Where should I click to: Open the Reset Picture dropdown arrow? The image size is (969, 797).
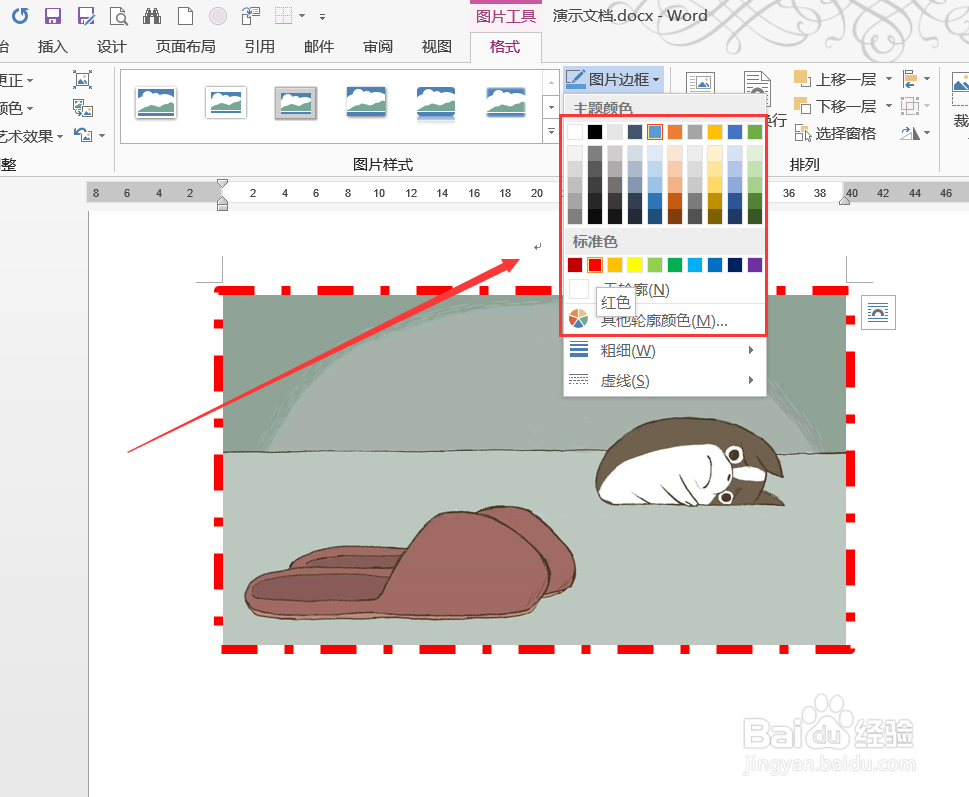pyautogui.click(x=102, y=135)
